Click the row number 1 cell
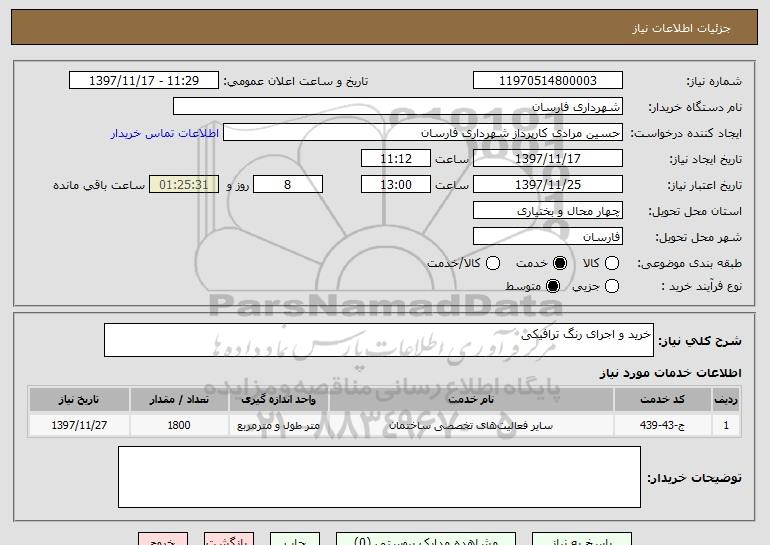 (726, 425)
